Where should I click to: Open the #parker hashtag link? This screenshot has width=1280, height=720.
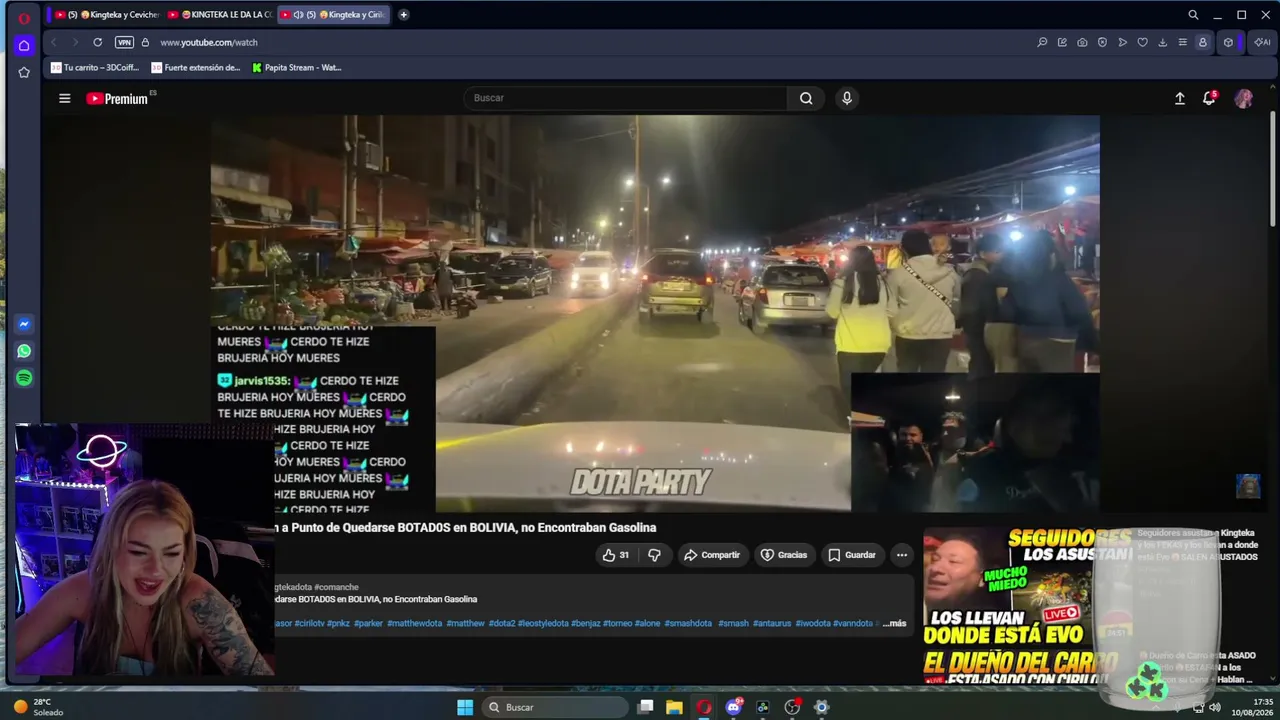369,623
